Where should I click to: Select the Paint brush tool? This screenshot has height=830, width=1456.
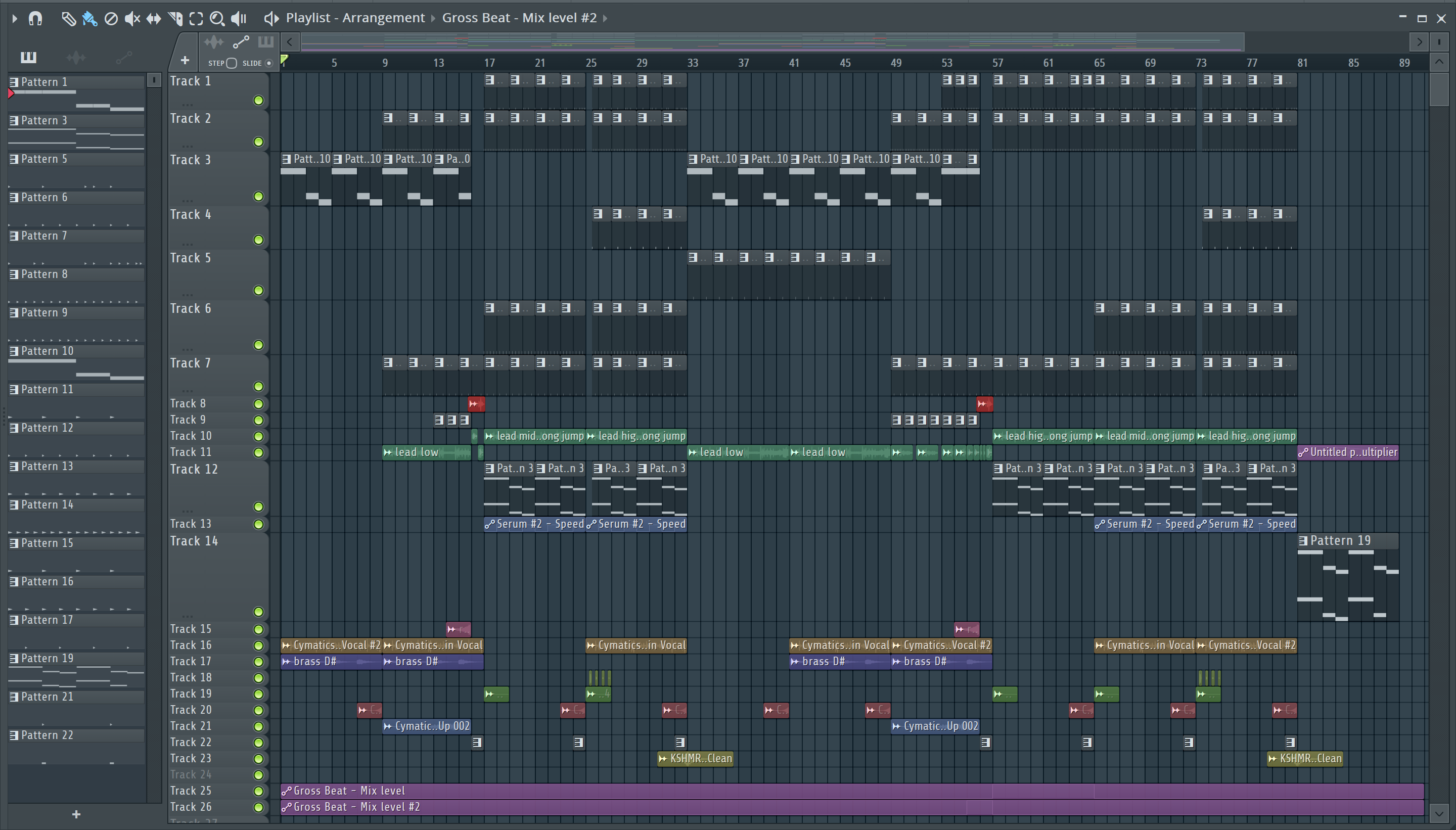[89, 18]
